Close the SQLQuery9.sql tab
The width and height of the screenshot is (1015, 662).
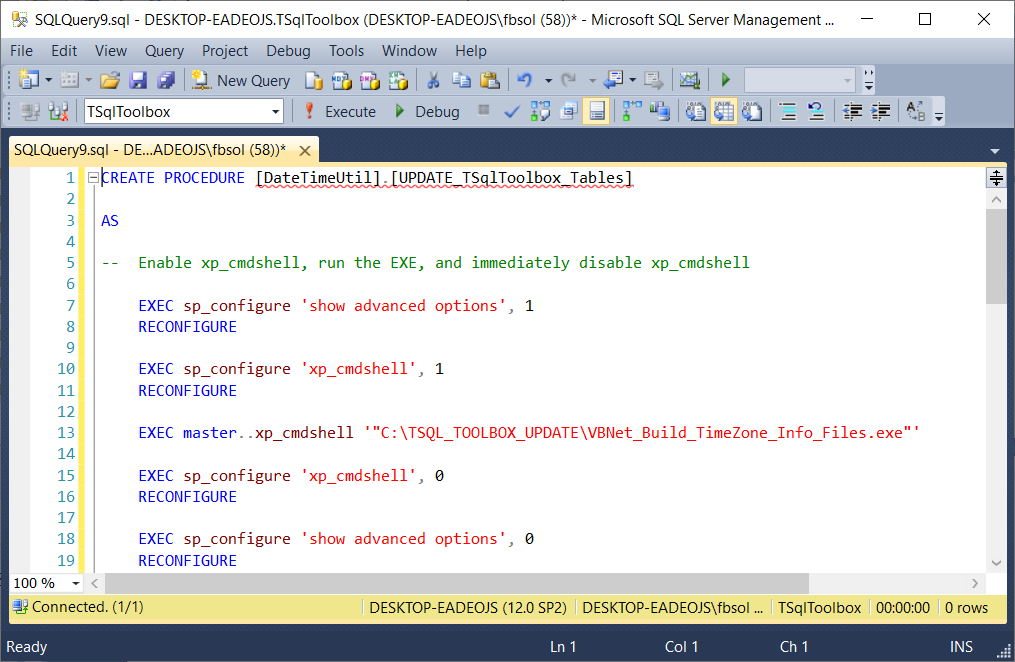[305, 151]
